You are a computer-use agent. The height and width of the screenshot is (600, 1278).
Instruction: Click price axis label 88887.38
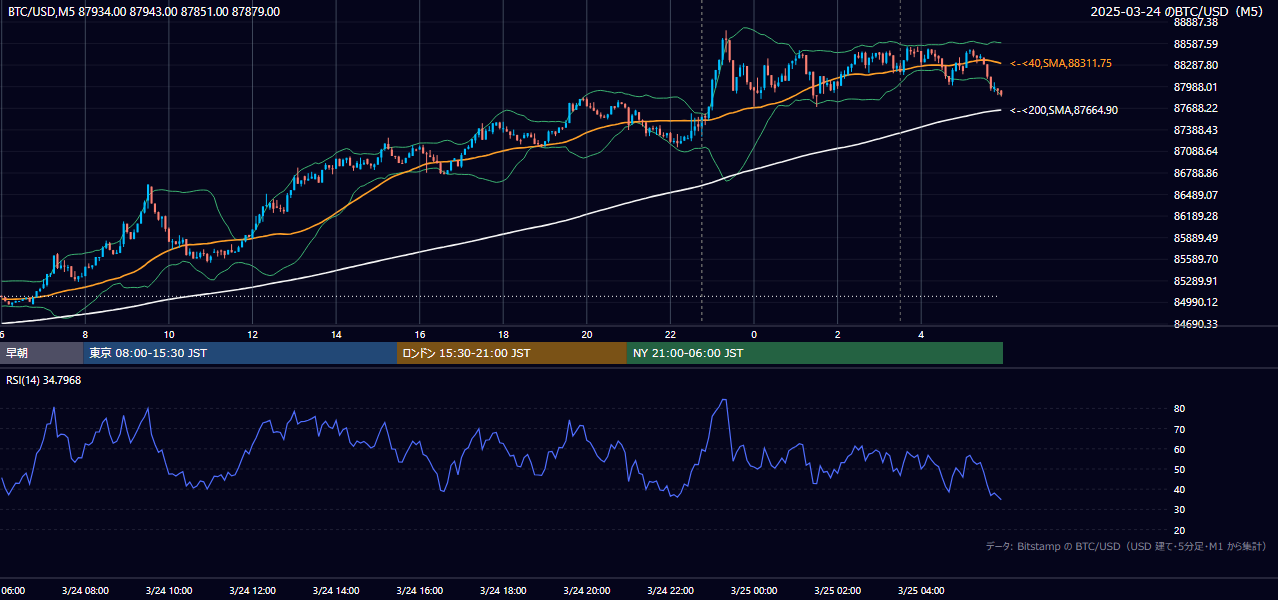[1196, 22]
